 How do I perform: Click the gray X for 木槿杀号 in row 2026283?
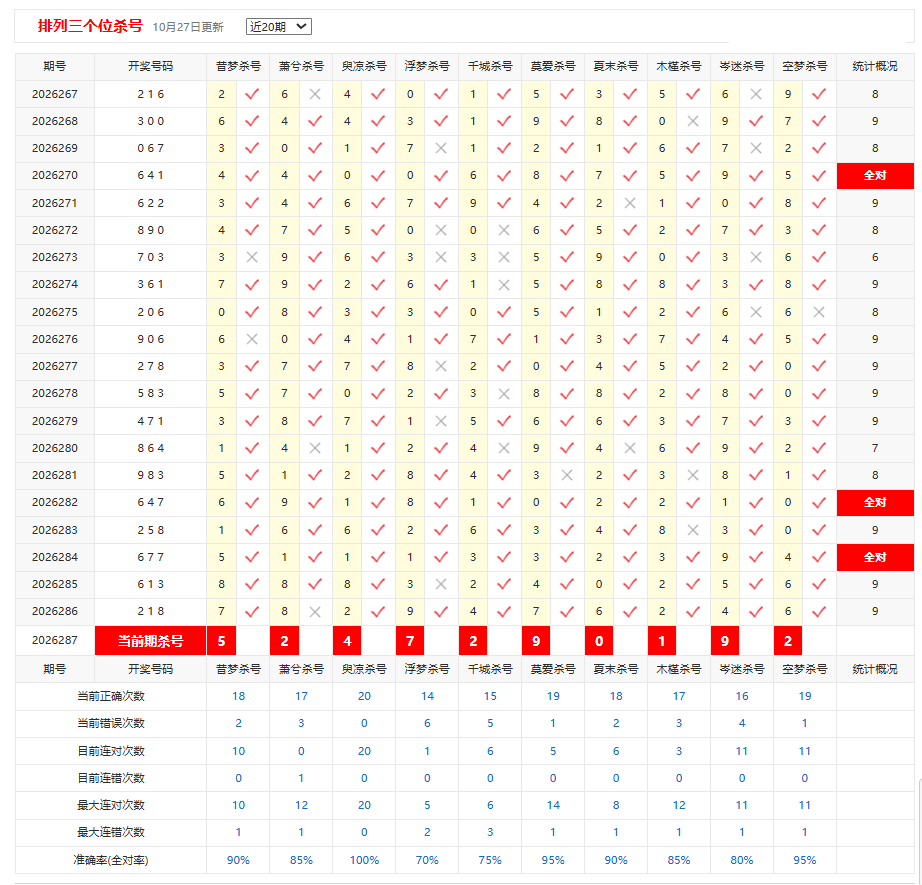click(693, 530)
